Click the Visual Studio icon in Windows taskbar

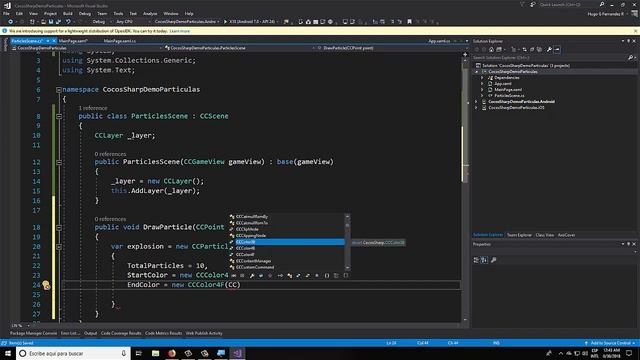237,353
